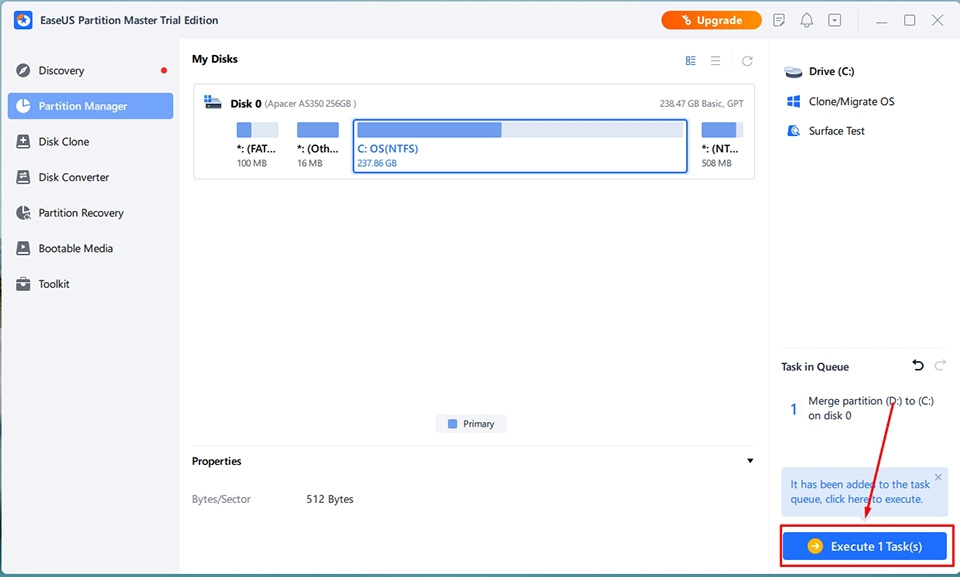The height and width of the screenshot is (577, 960).
Task: Click the Discovery compass icon
Action: pyautogui.click(x=23, y=70)
